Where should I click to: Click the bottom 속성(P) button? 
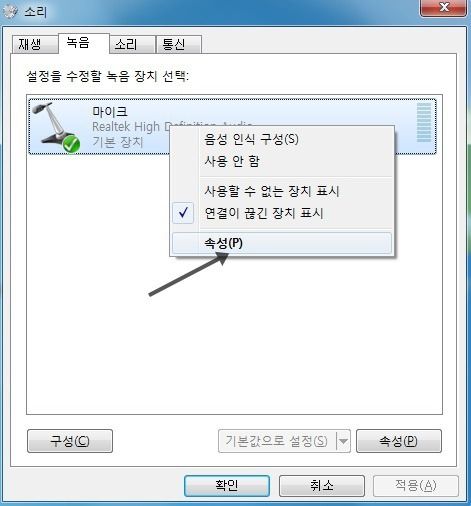(x=399, y=441)
